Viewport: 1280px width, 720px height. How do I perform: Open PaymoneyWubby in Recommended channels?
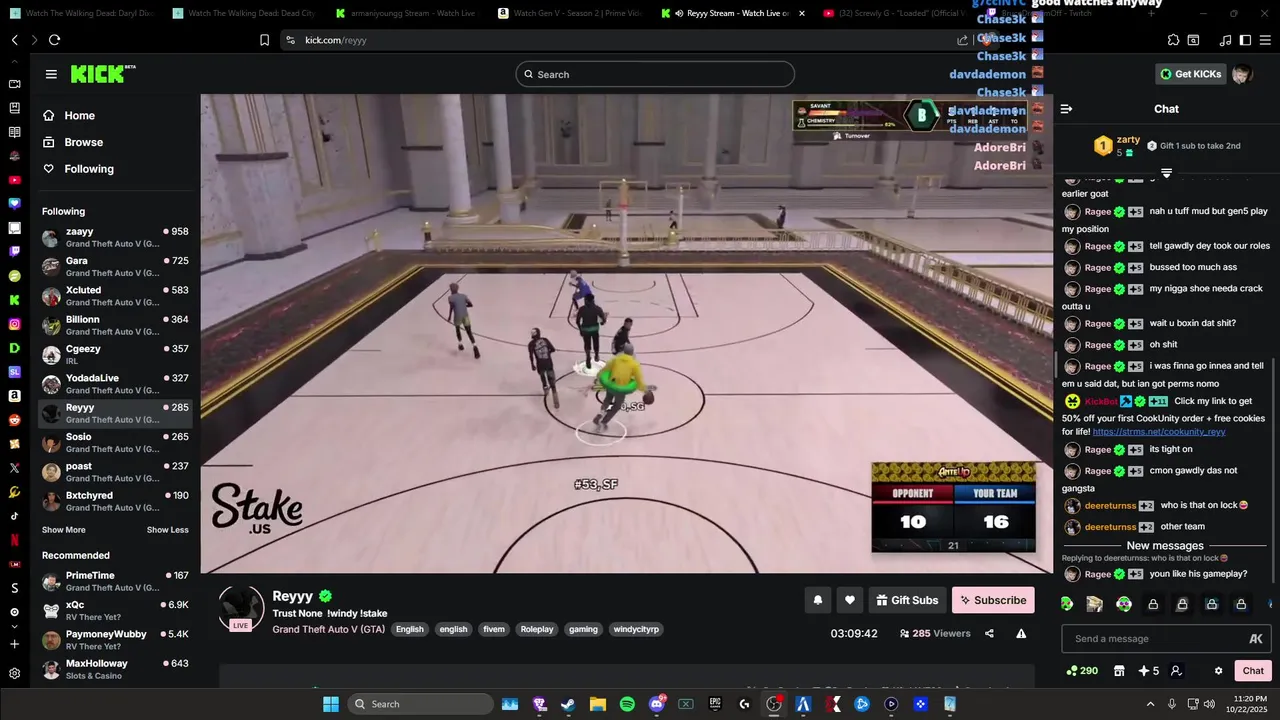pos(115,640)
